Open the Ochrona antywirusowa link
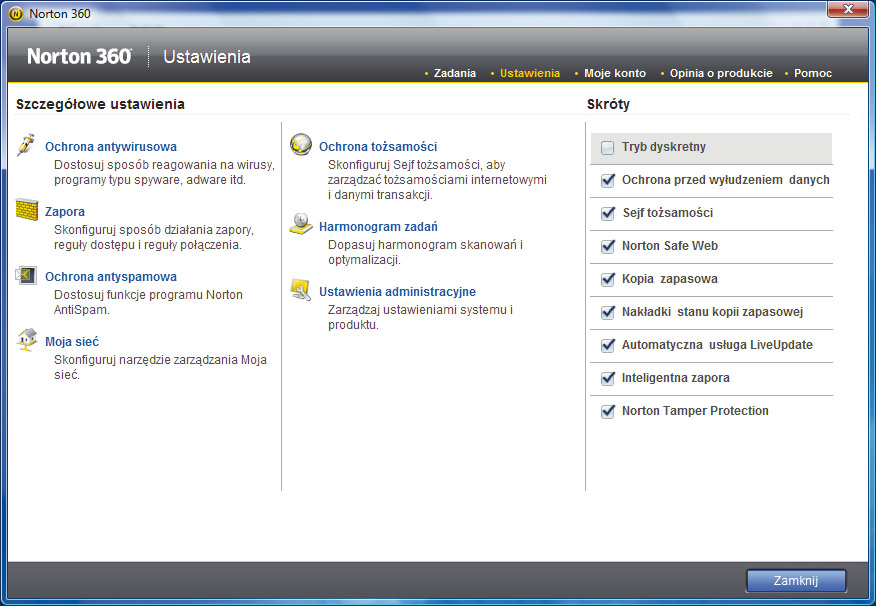876x606 pixels. coord(110,147)
